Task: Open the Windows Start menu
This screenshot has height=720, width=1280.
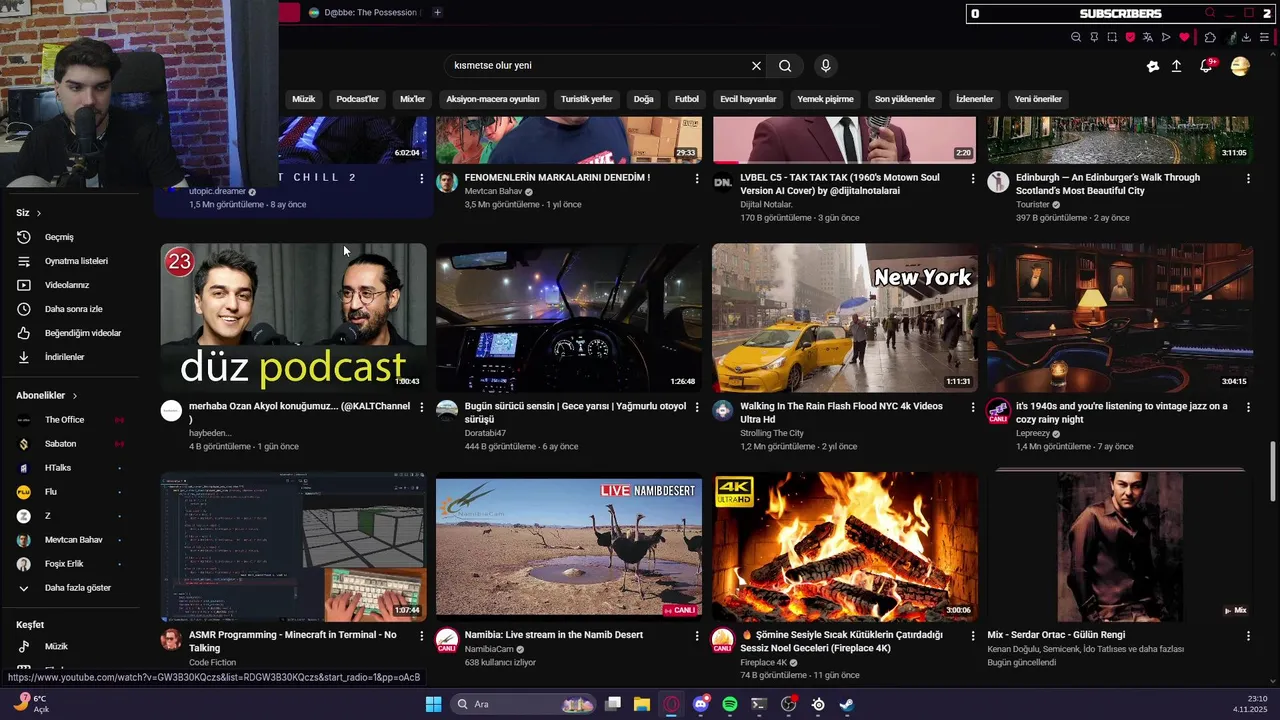Action: 433,704
